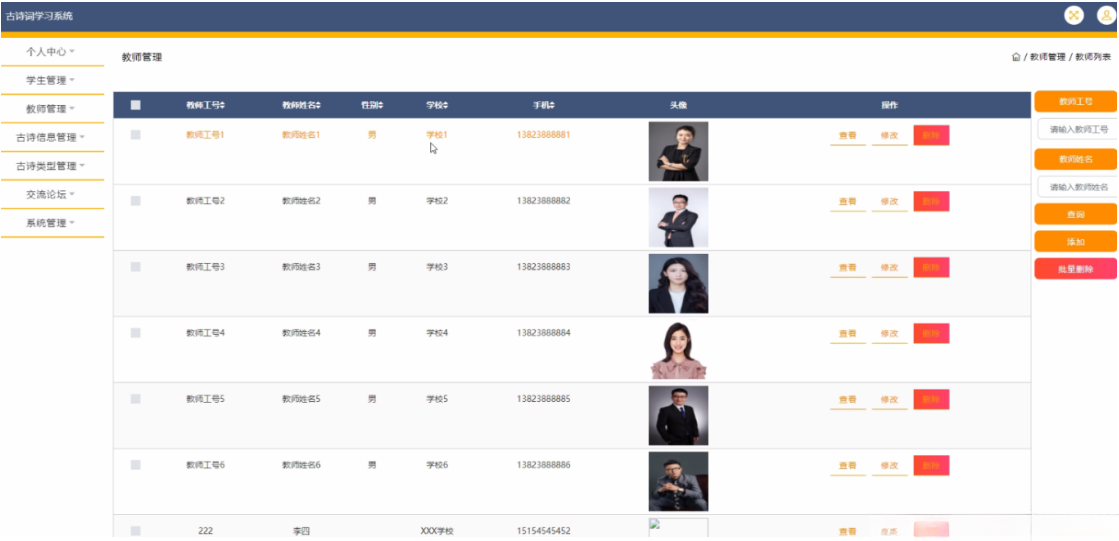
Task: Delete the 教师姓名3 row
Action: 931,267
